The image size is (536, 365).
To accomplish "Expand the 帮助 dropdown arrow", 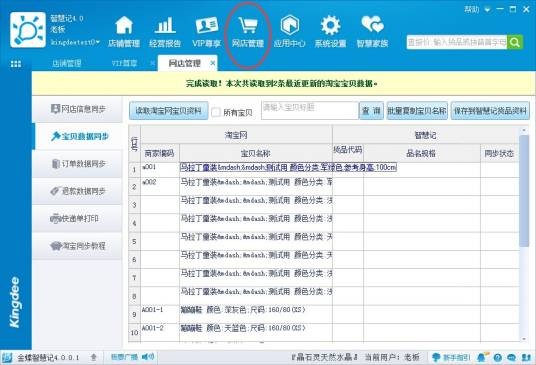I will click(488, 10).
